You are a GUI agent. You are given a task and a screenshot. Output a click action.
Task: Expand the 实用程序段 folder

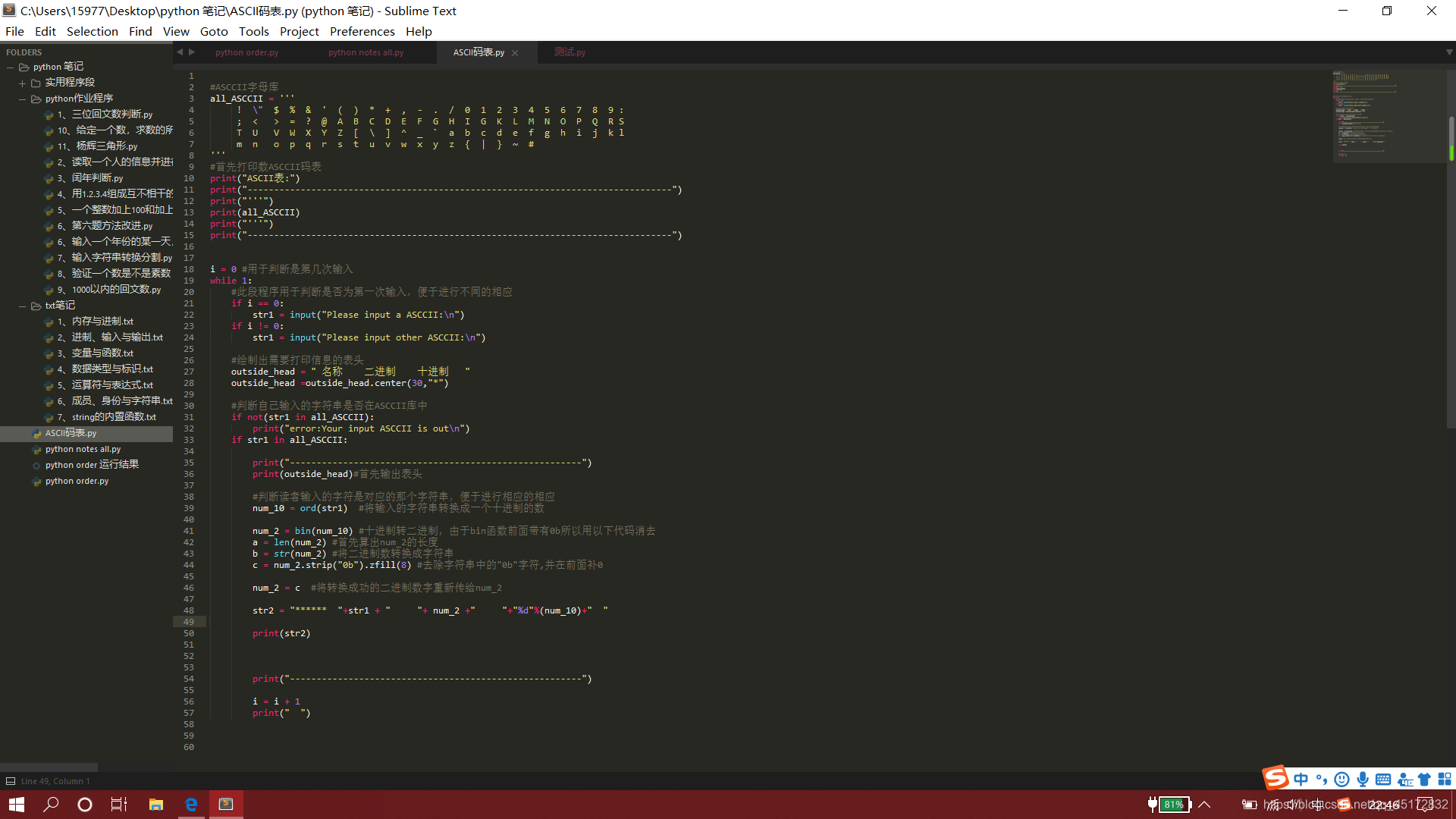click(x=23, y=83)
